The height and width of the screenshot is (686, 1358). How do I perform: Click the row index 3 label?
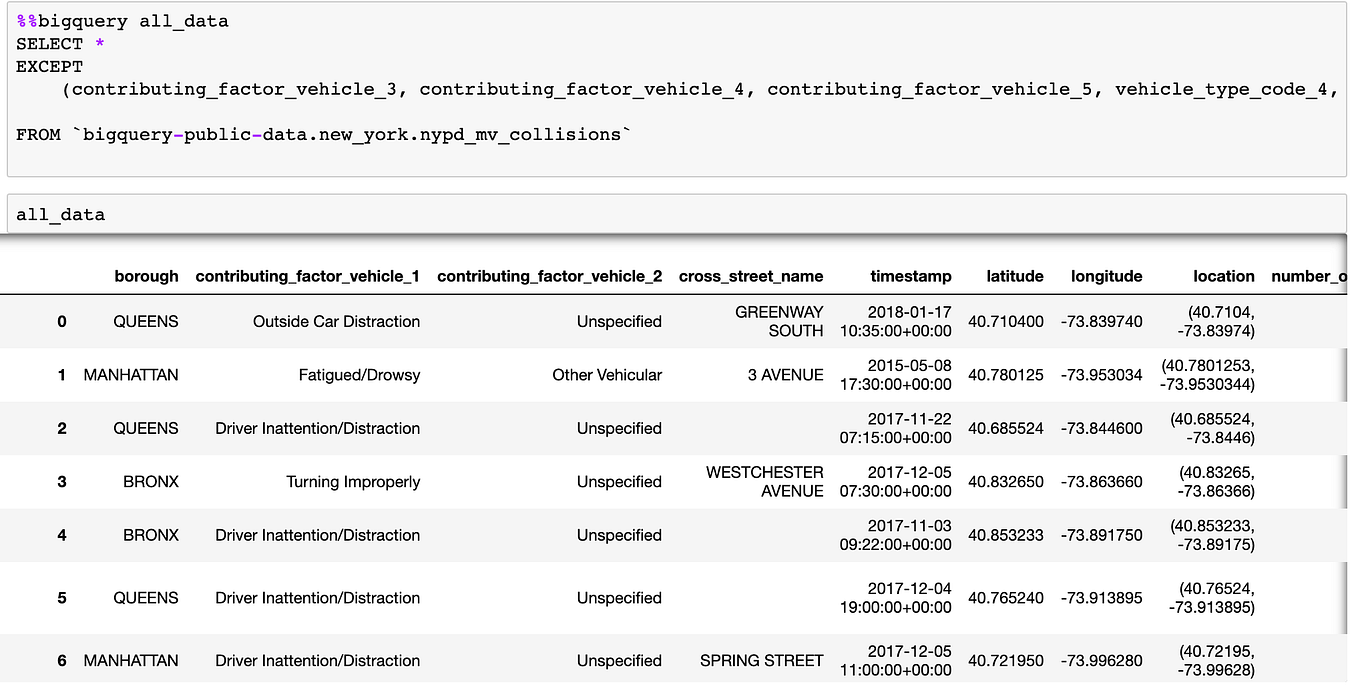(61, 481)
